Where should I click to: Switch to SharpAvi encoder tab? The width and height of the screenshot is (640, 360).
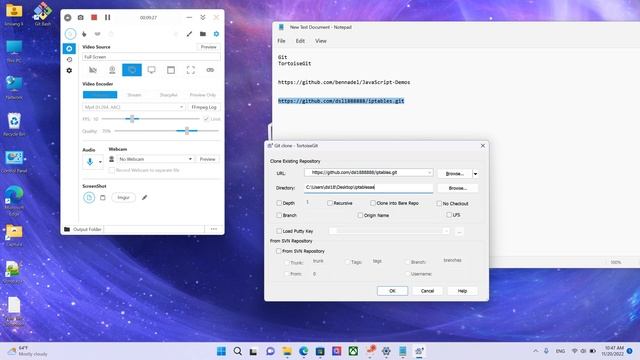point(169,95)
